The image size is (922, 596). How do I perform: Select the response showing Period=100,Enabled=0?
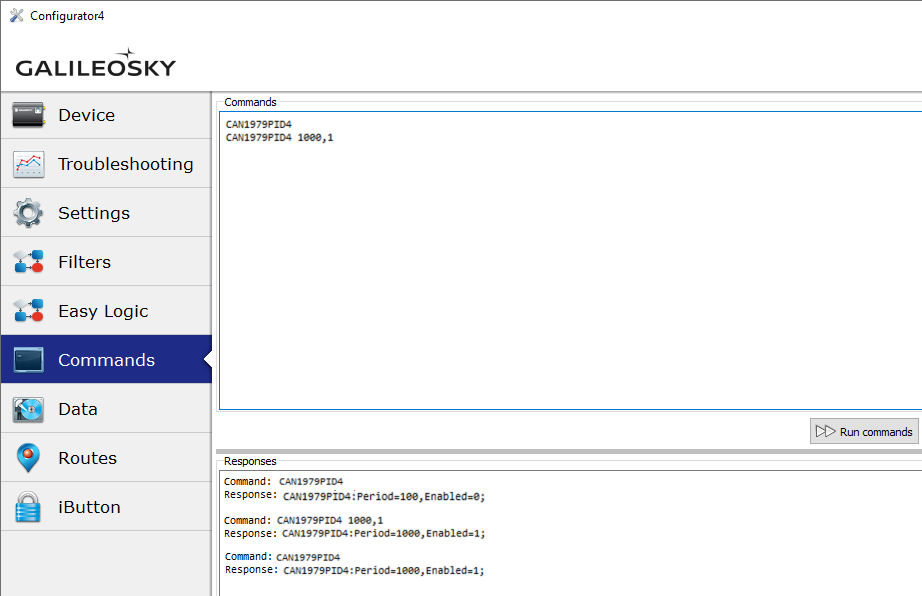384,496
